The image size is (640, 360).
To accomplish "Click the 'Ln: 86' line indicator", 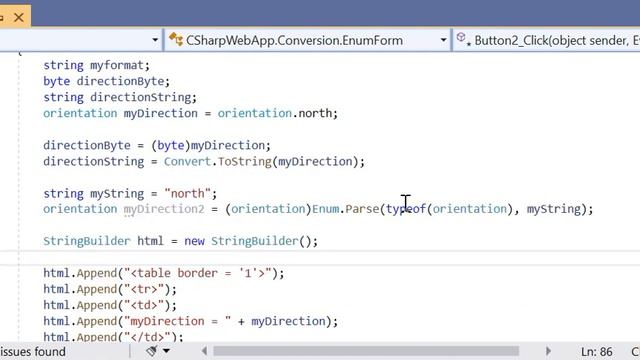I will tap(596, 351).
